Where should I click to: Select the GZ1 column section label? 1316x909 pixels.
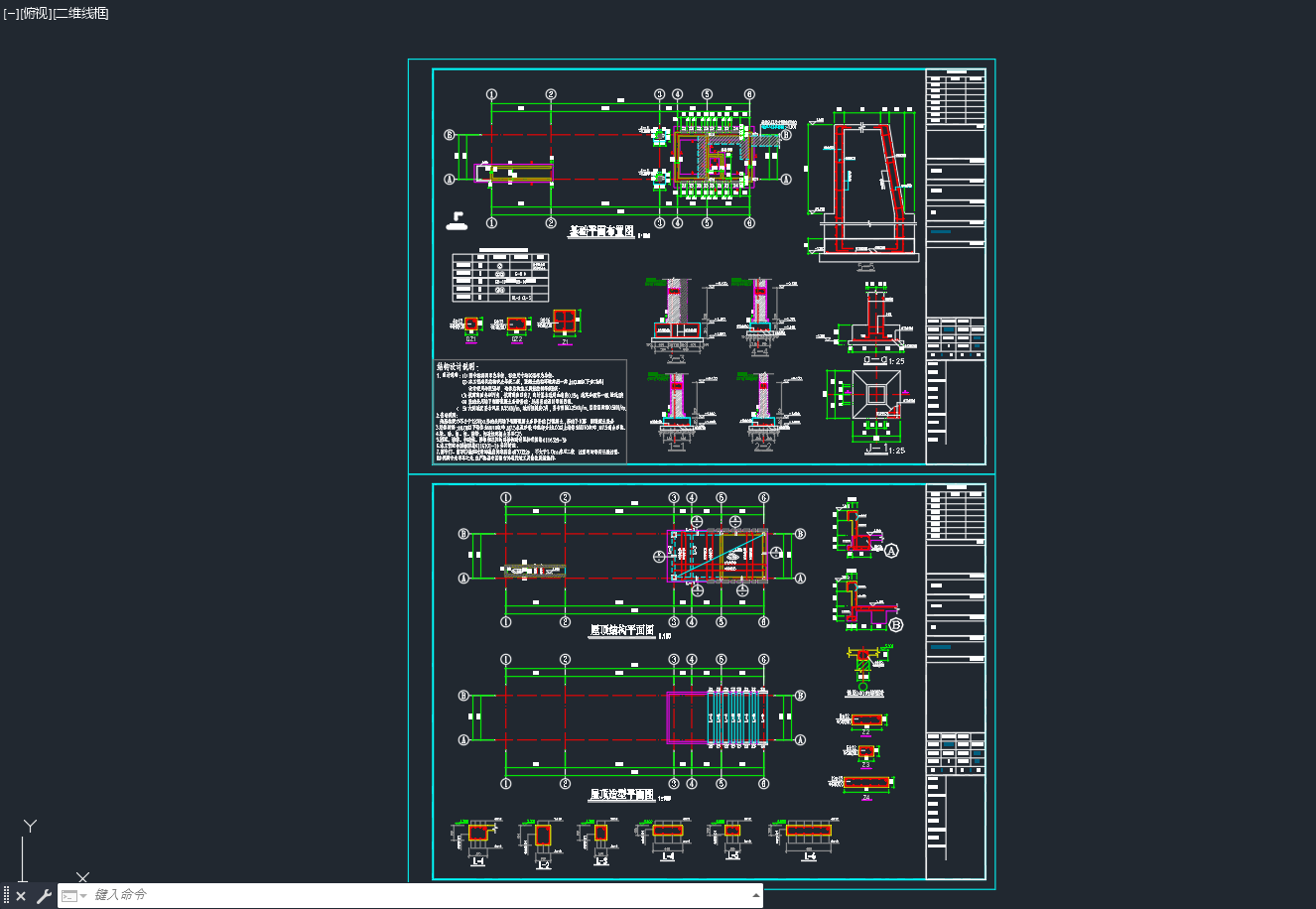click(471, 339)
